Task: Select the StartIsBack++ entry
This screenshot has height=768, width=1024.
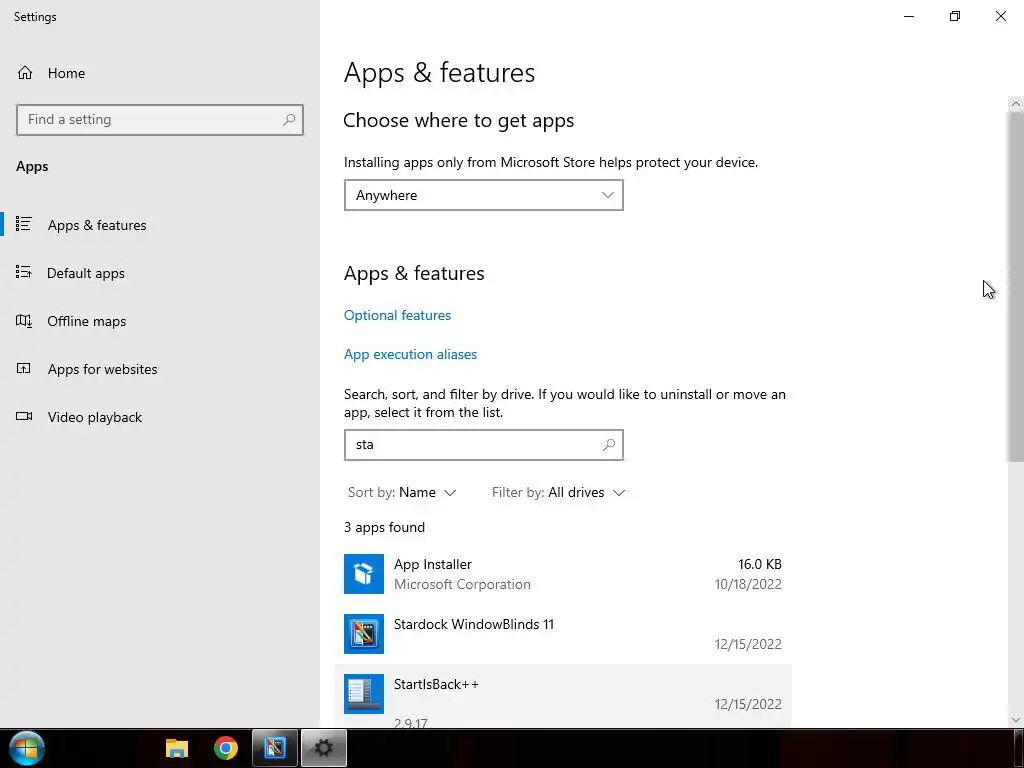Action: click(563, 695)
